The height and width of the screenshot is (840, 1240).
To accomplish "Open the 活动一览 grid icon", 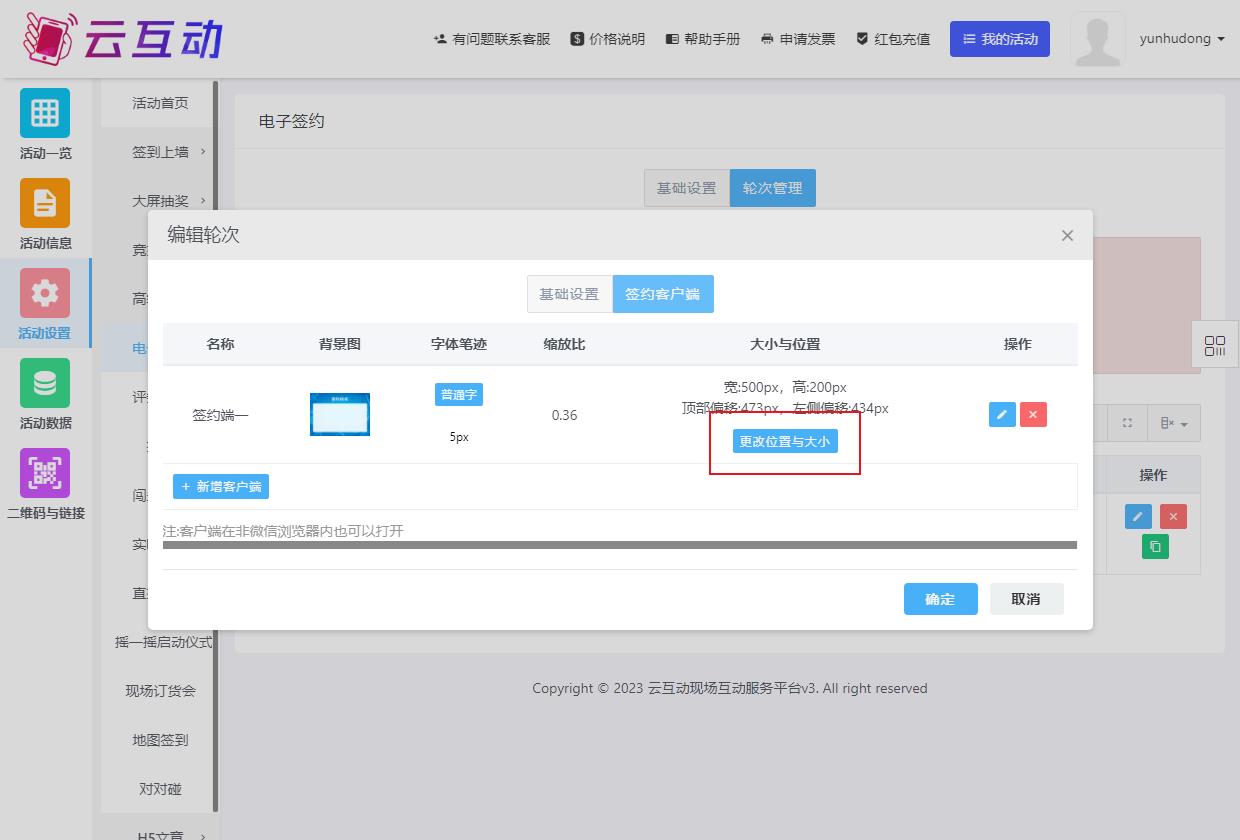I will (x=45, y=113).
